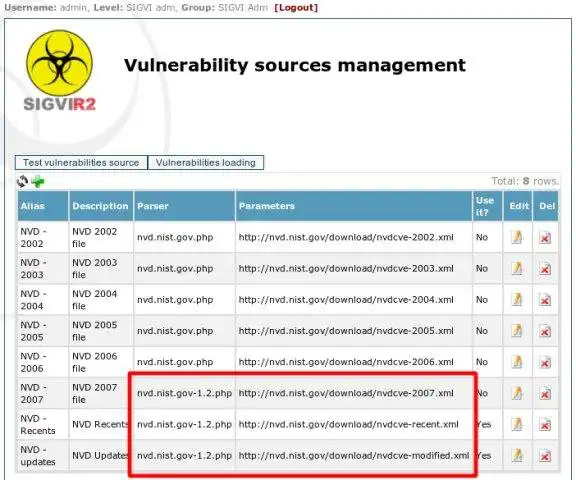Select the 'NVD - 2002' alias cell

coord(43,238)
